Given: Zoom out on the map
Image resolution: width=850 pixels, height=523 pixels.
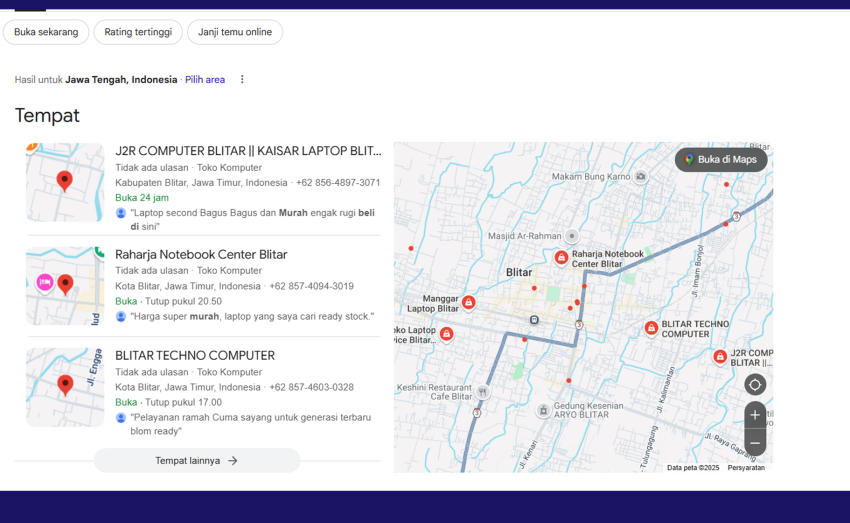Looking at the screenshot, I should click(755, 442).
